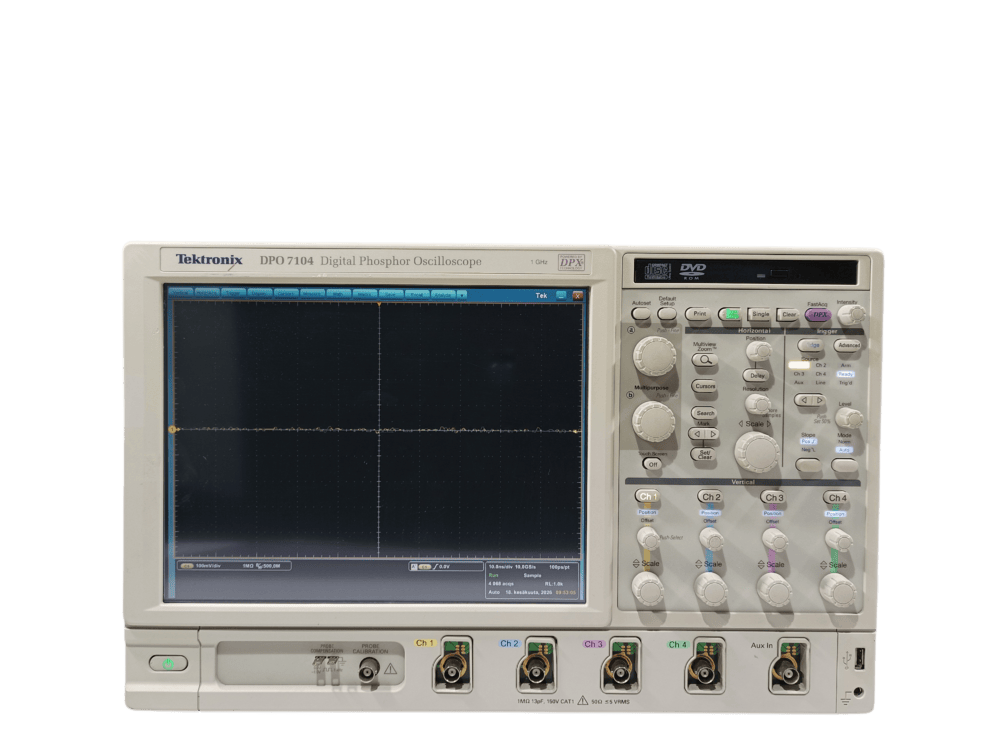Click the Search button
The width and height of the screenshot is (1000, 748).
(704, 413)
